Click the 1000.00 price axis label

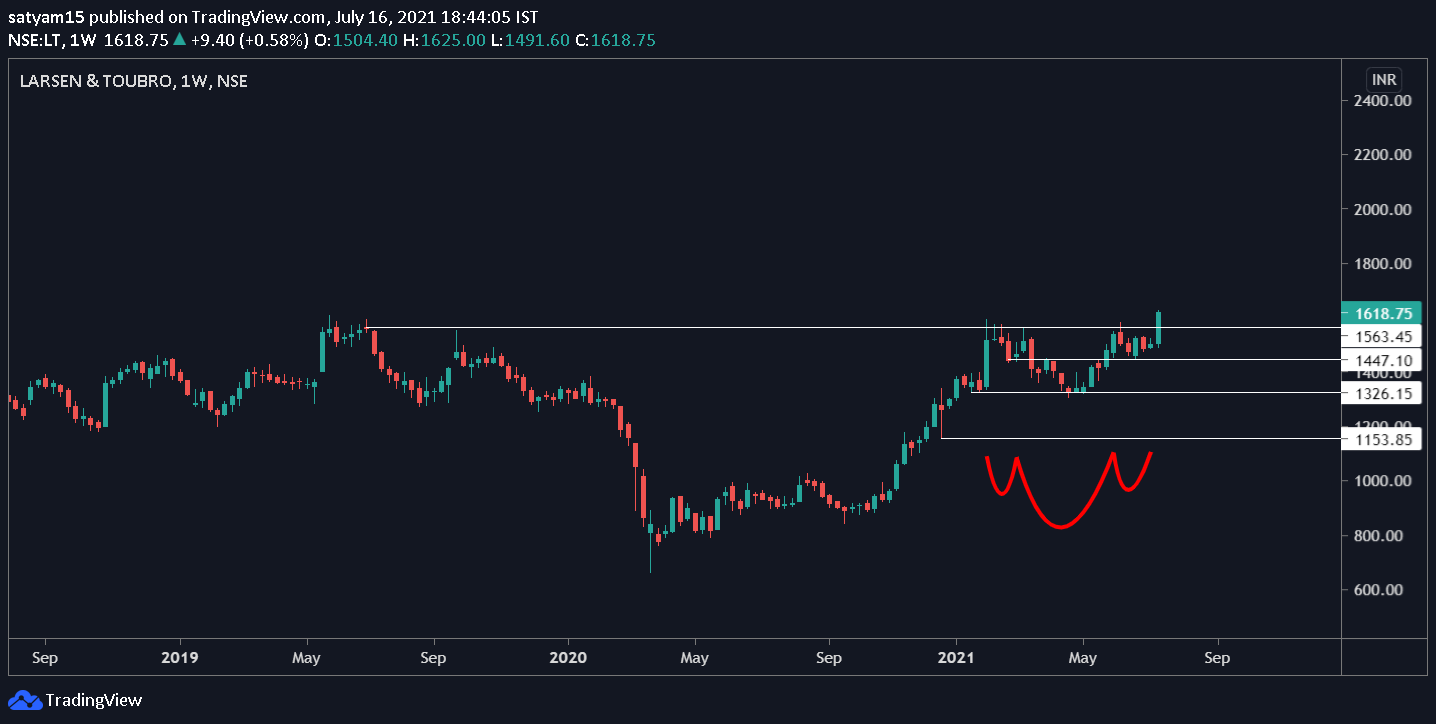[x=1383, y=481]
